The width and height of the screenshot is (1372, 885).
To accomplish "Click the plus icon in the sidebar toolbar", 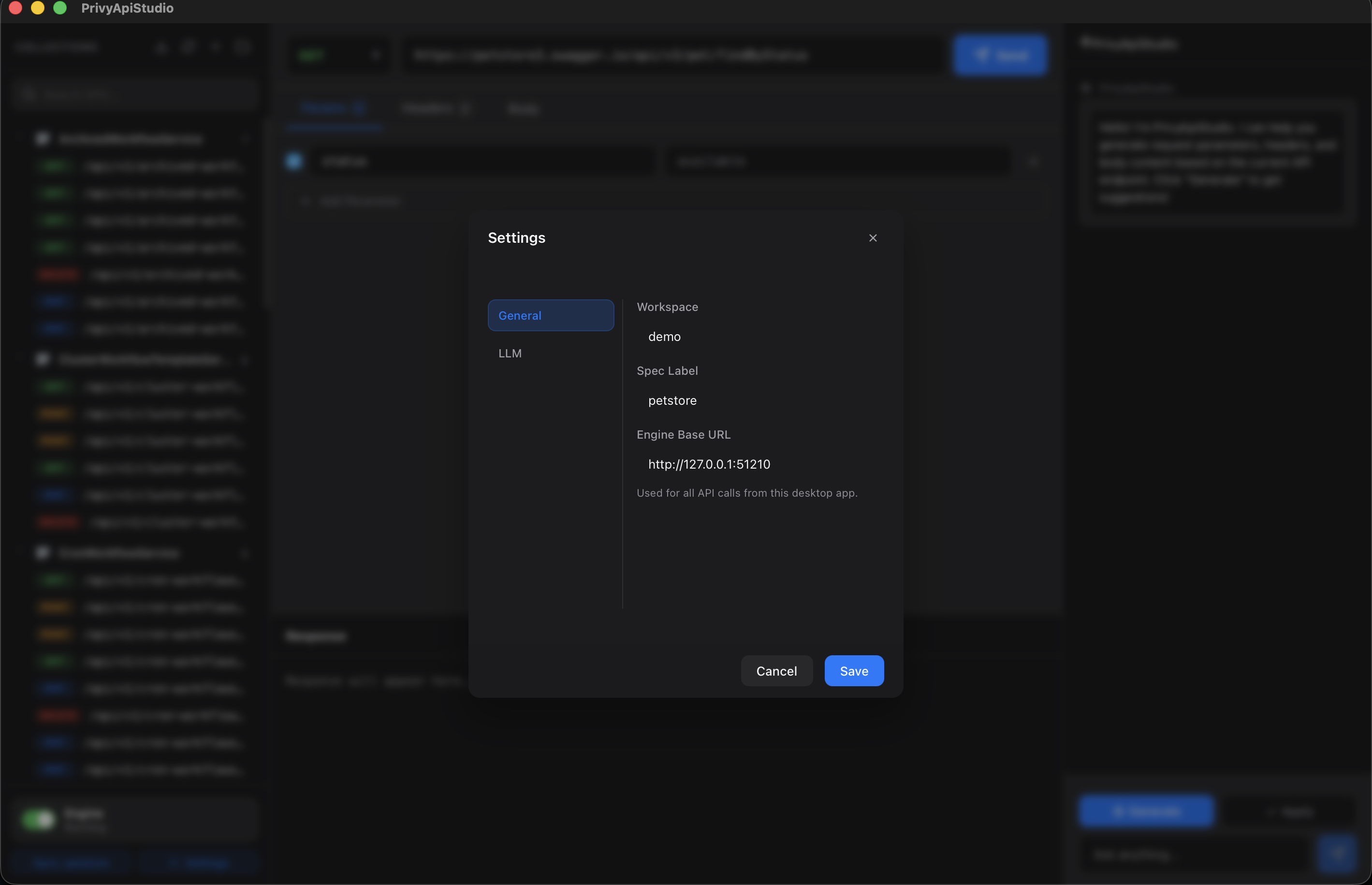I will (x=215, y=47).
